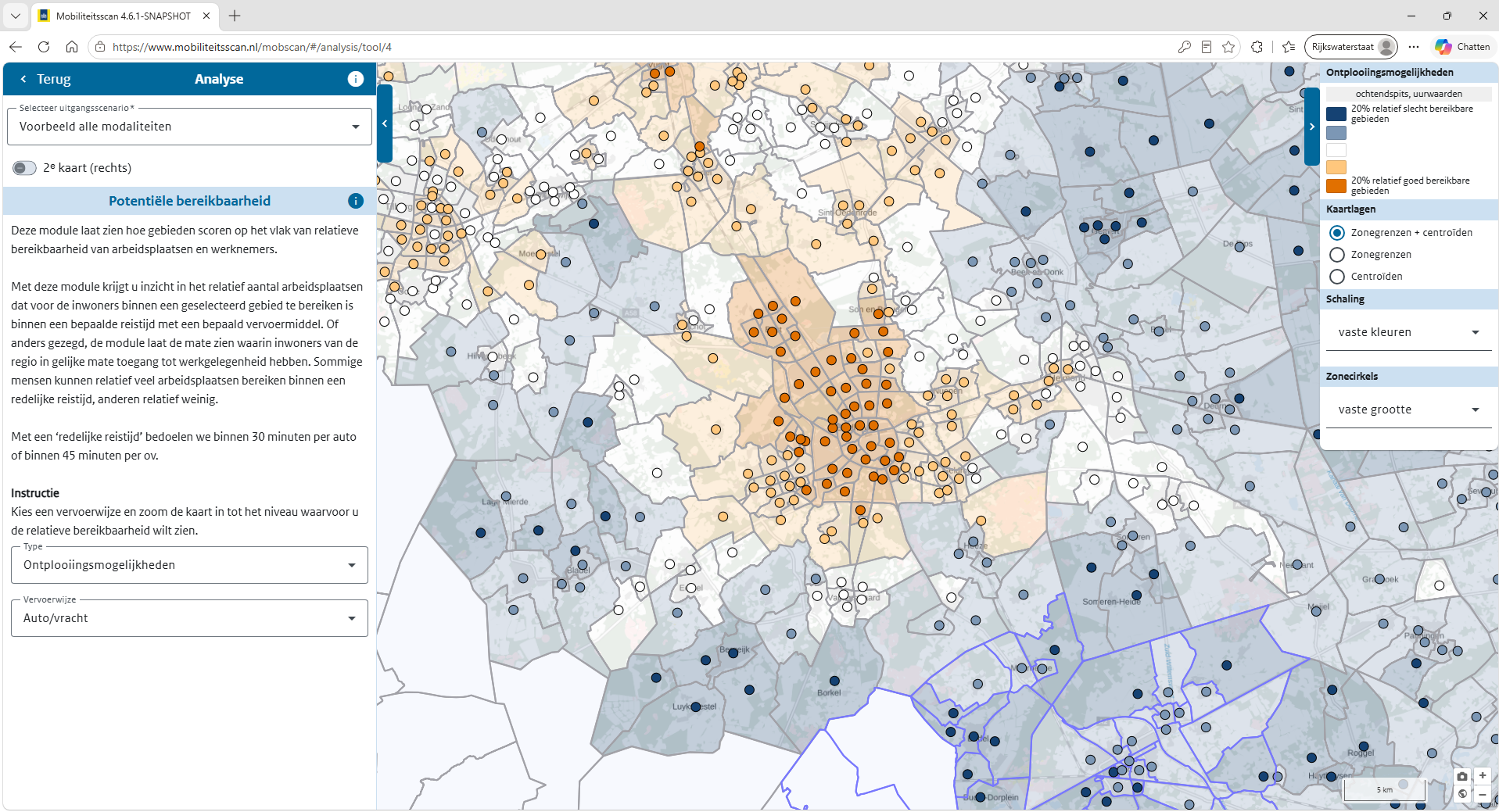Click the Ontplooiingsmogelijkheden legend title
The height and width of the screenshot is (812, 1499).
click(1390, 73)
